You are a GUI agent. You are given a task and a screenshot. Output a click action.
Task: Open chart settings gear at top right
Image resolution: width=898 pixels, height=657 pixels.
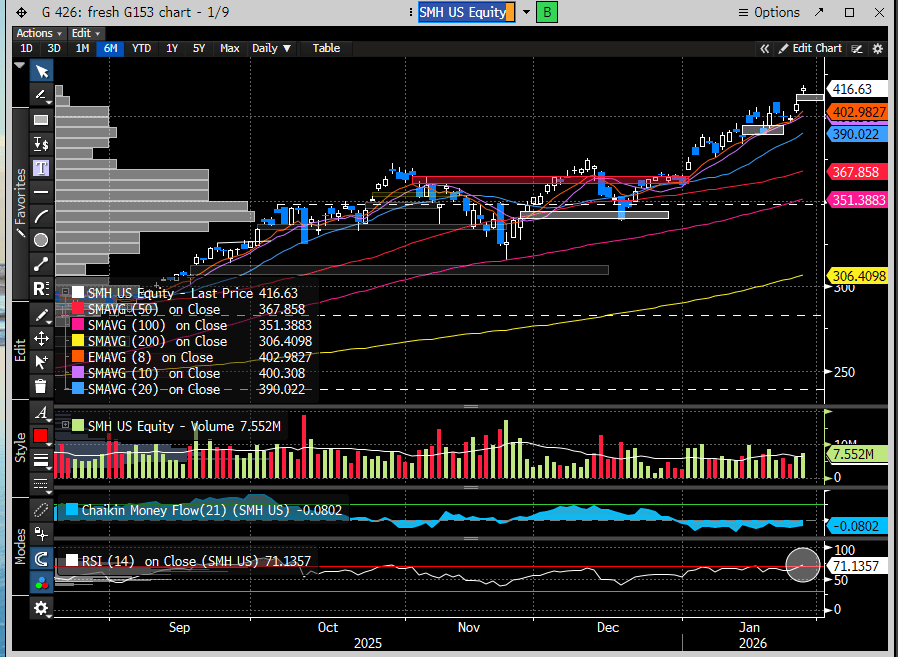click(877, 49)
